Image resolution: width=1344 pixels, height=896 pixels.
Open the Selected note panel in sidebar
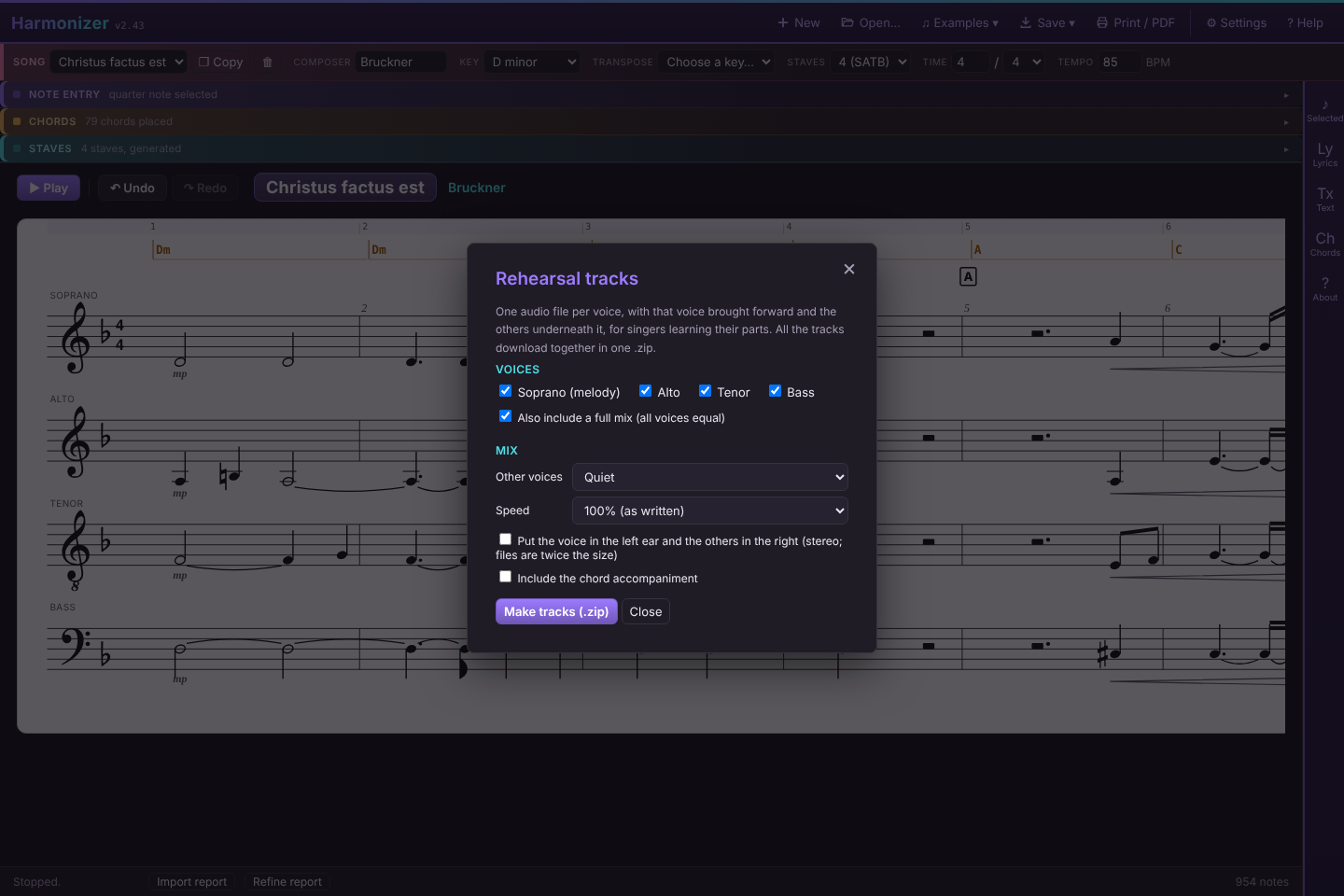(1324, 109)
